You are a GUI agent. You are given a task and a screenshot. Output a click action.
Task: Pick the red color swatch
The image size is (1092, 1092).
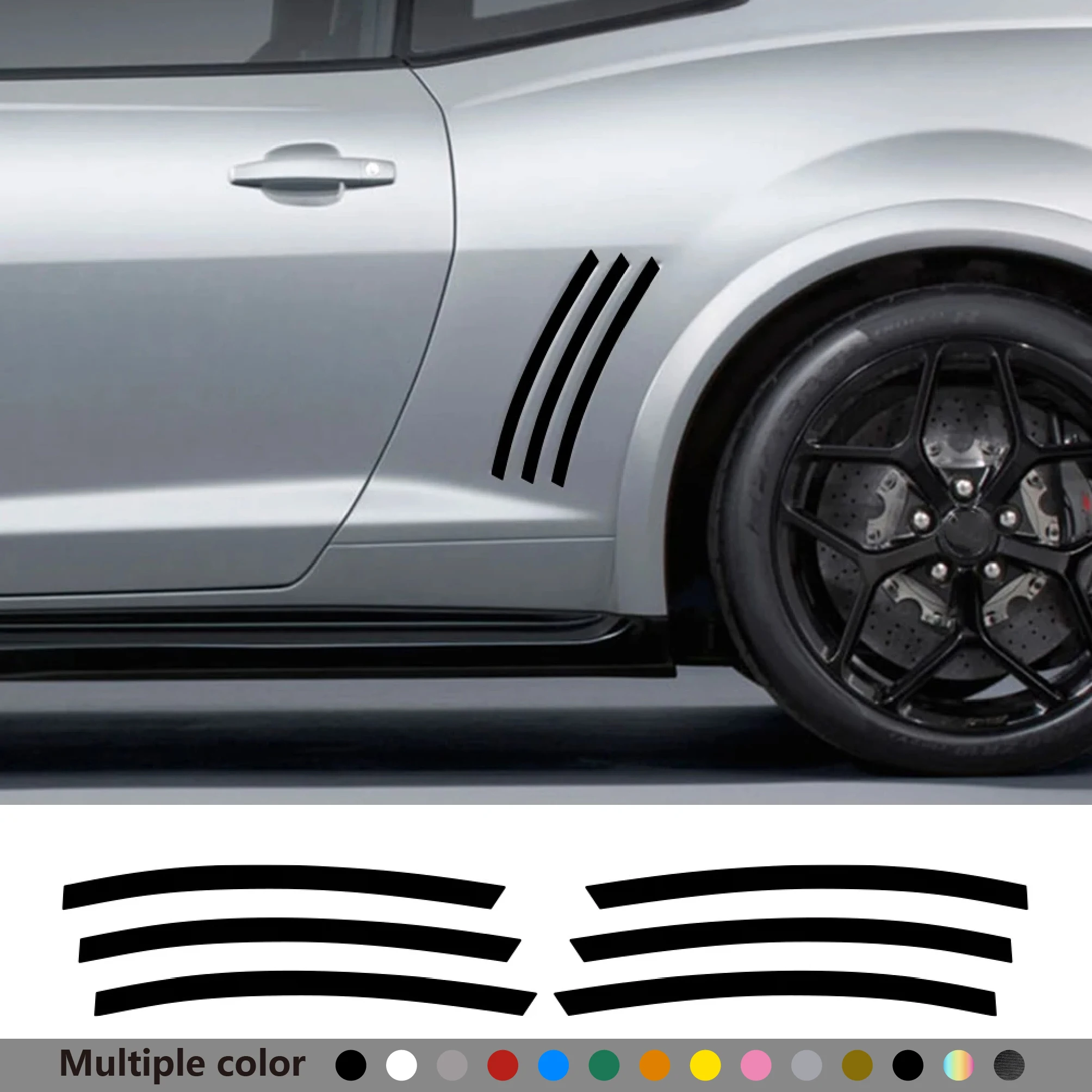coord(502,1065)
